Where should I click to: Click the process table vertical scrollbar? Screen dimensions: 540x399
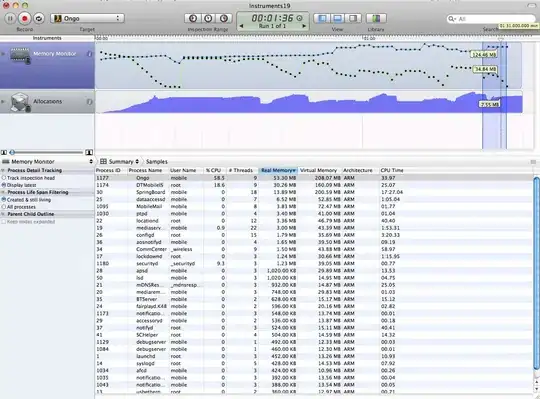pos(536,274)
